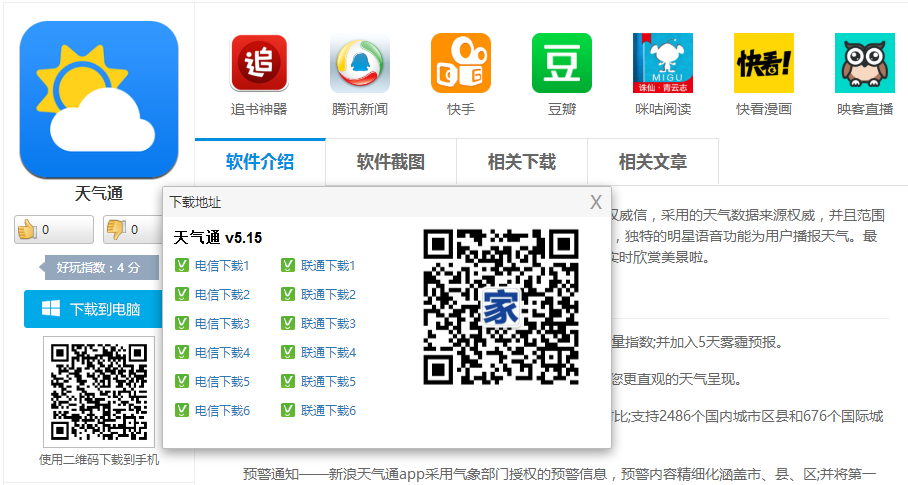
Task: Click the 联通下载4 link
Action: tap(328, 352)
